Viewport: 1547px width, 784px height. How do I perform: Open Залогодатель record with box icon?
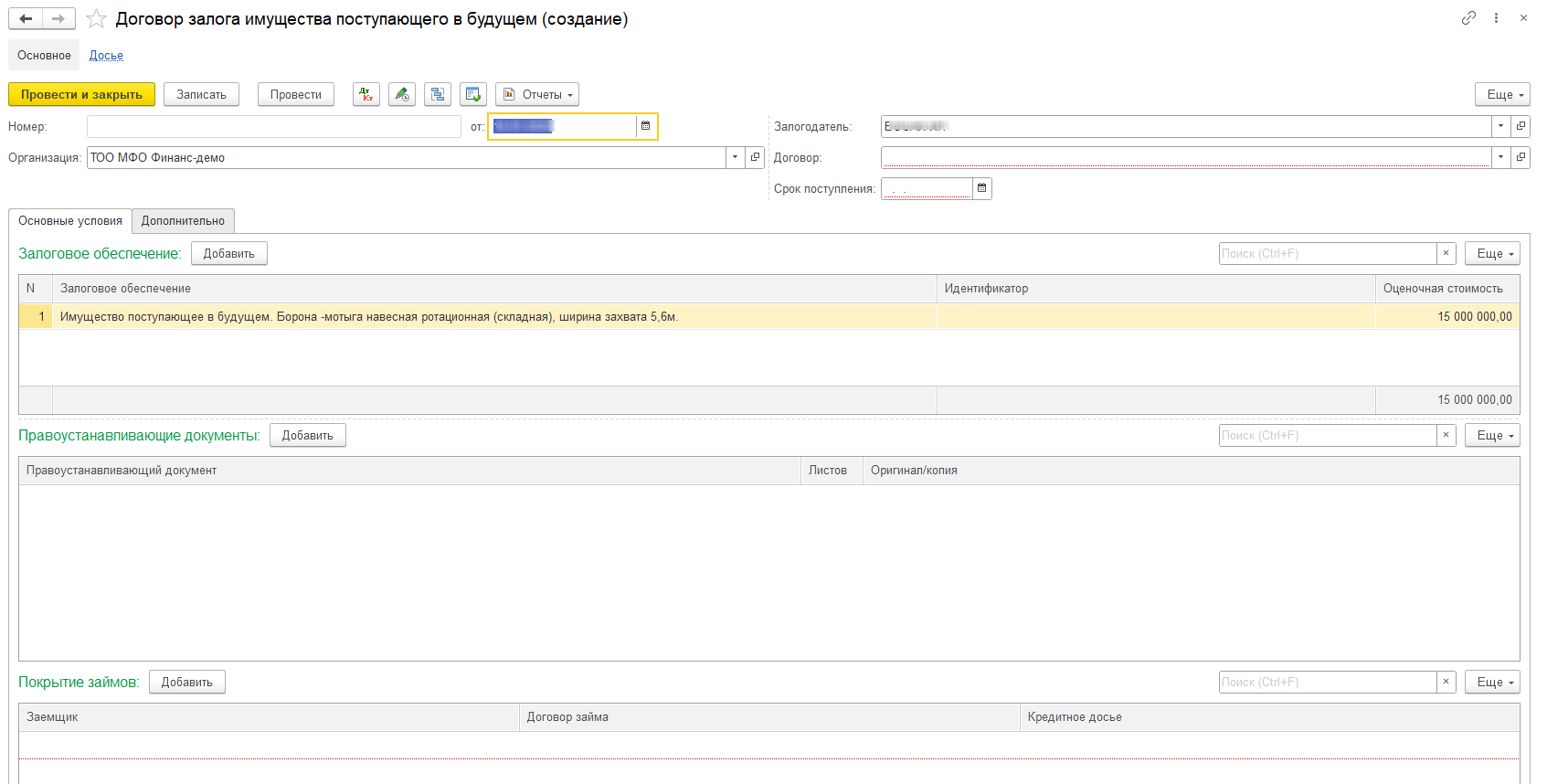click(x=1521, y=126)
